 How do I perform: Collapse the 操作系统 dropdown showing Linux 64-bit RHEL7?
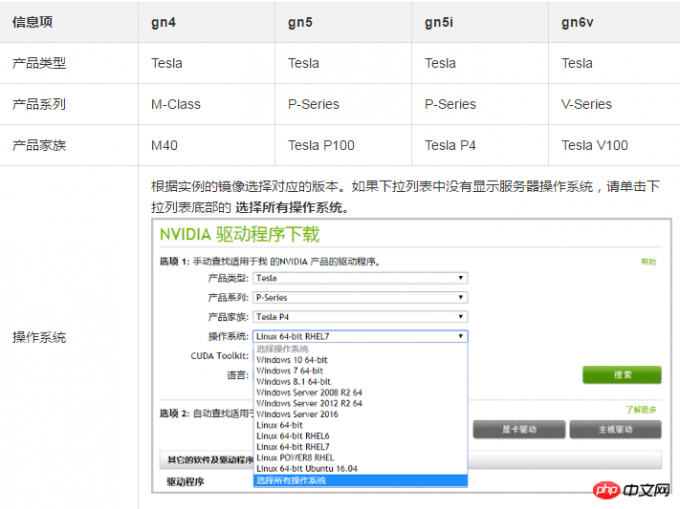[x=360, y=336]
